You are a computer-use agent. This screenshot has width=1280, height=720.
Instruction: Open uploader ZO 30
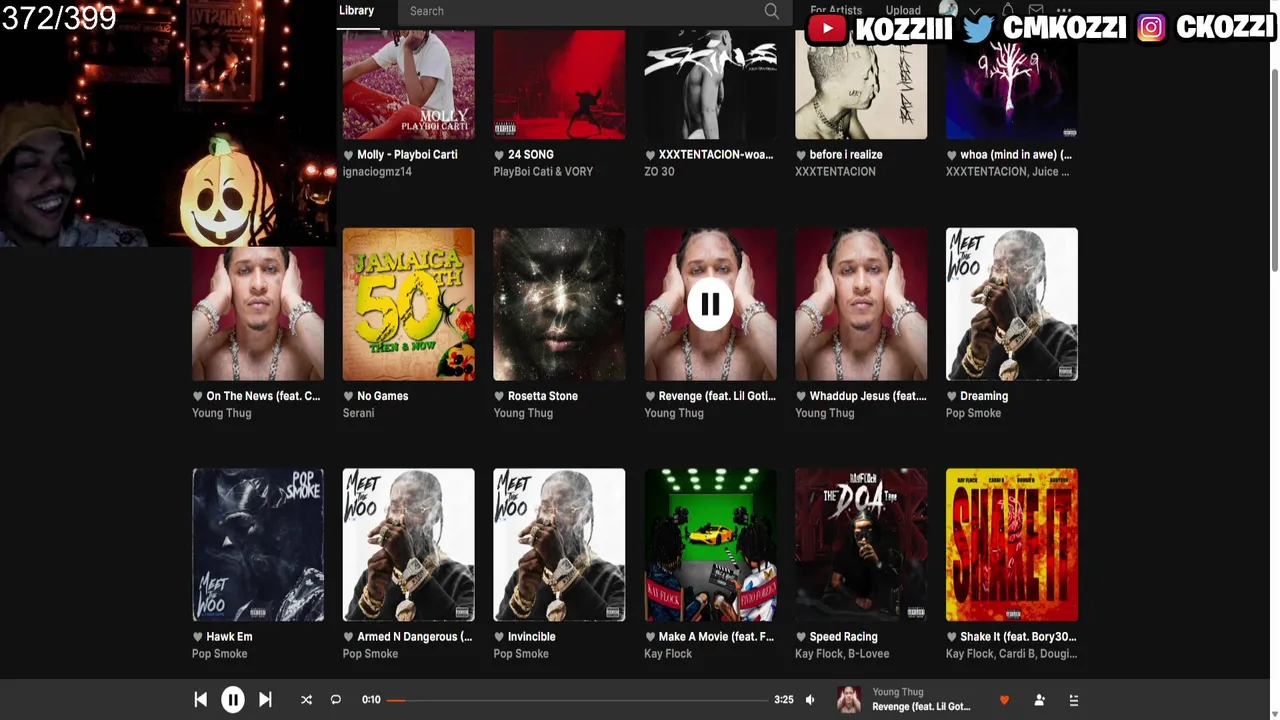659,172
